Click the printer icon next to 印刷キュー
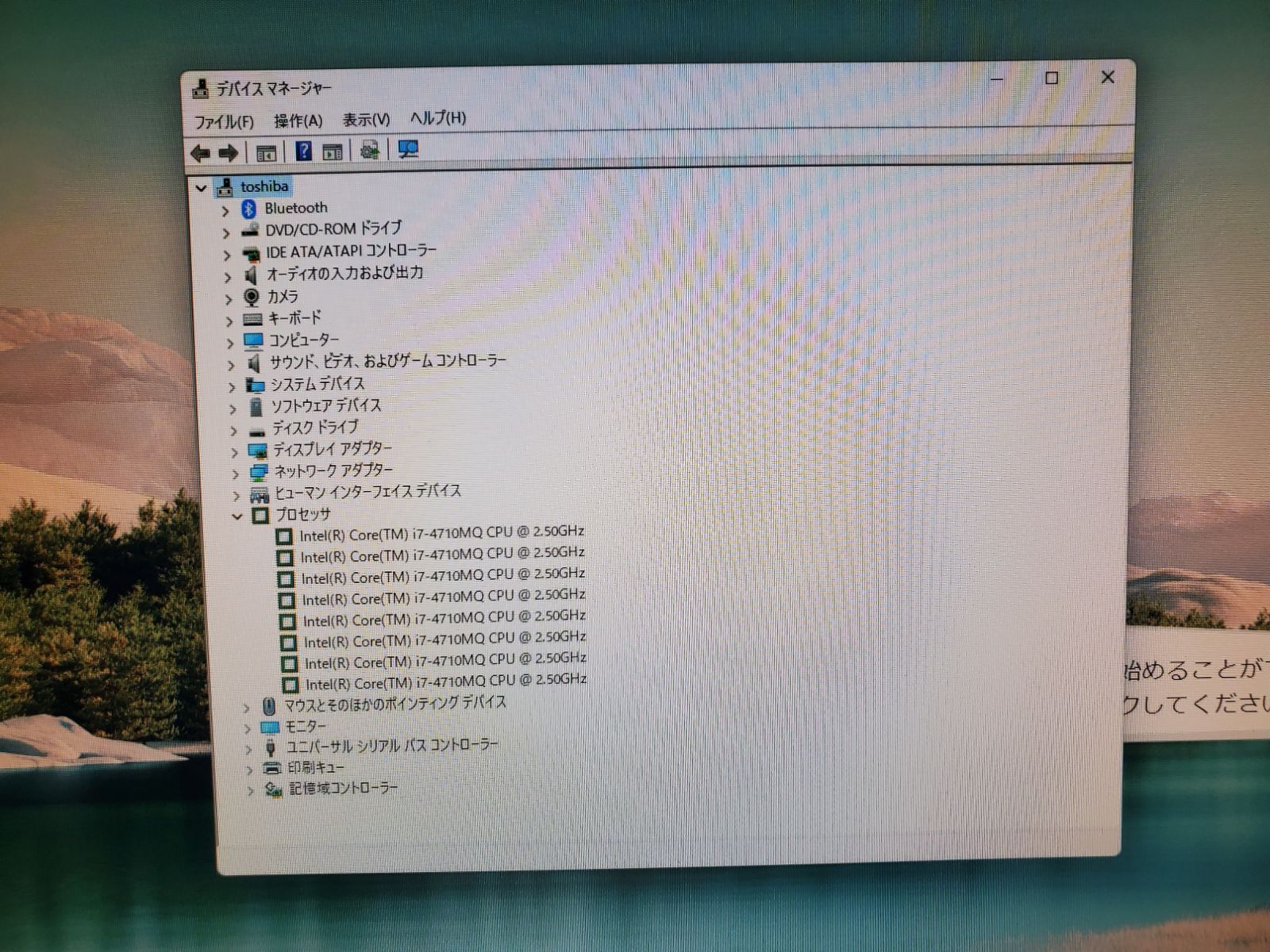 coord(271,768)
